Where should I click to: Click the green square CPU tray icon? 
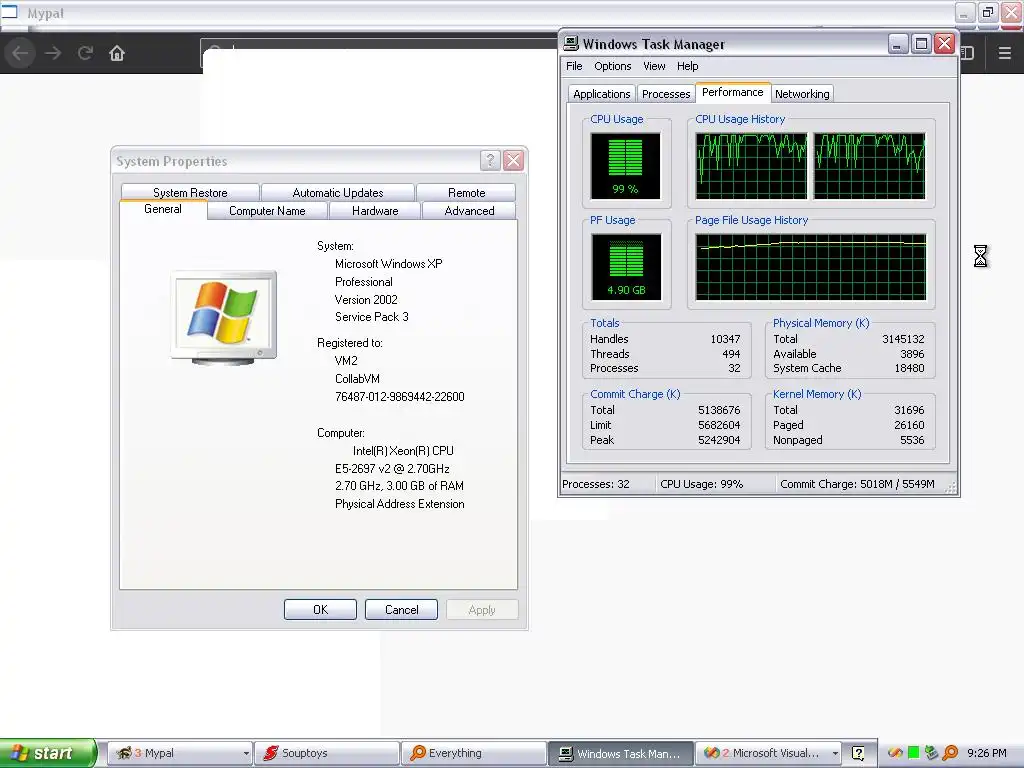pyautogui.click(x=914, y=753)
